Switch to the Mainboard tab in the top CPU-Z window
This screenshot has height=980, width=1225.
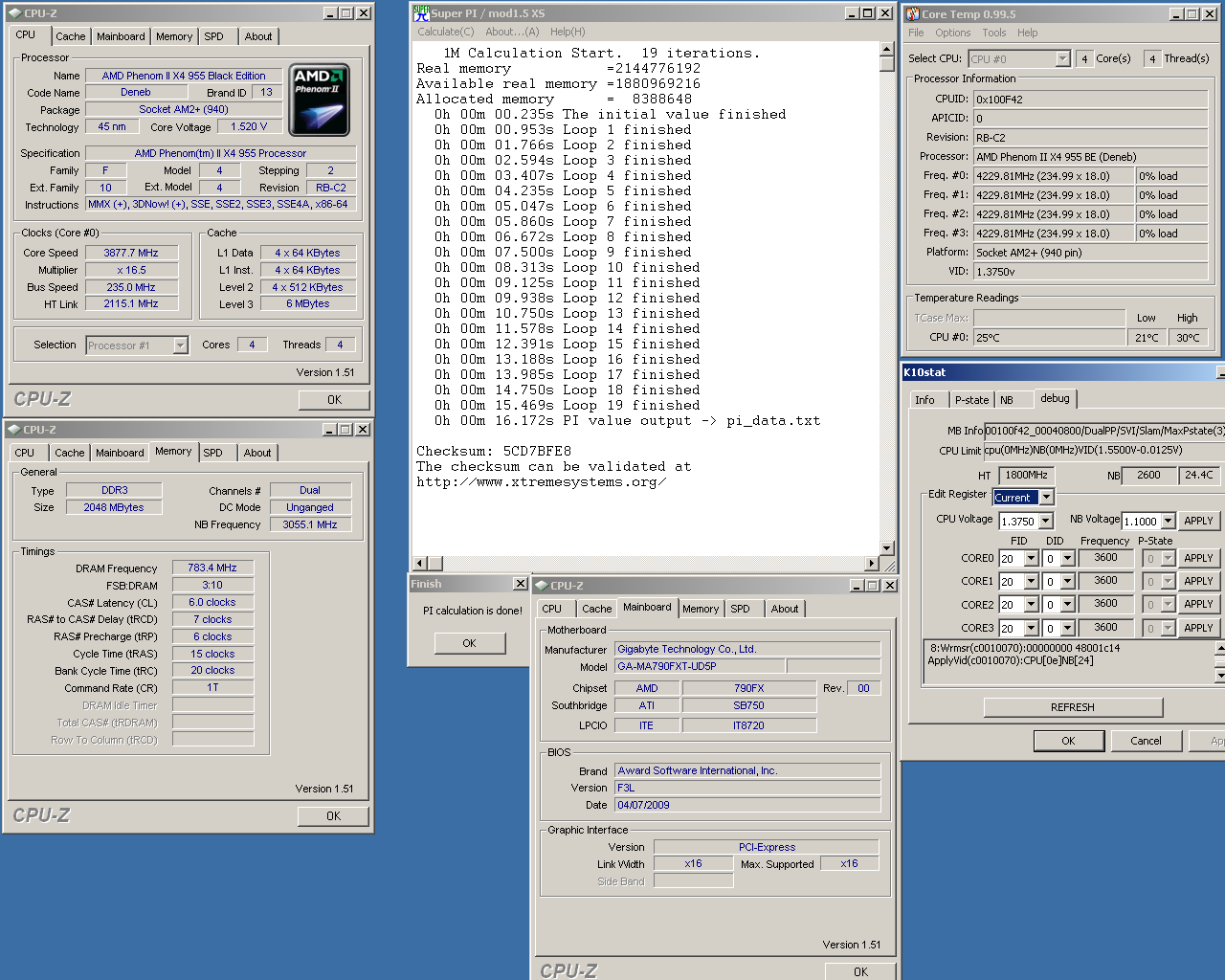pos(121,36)
